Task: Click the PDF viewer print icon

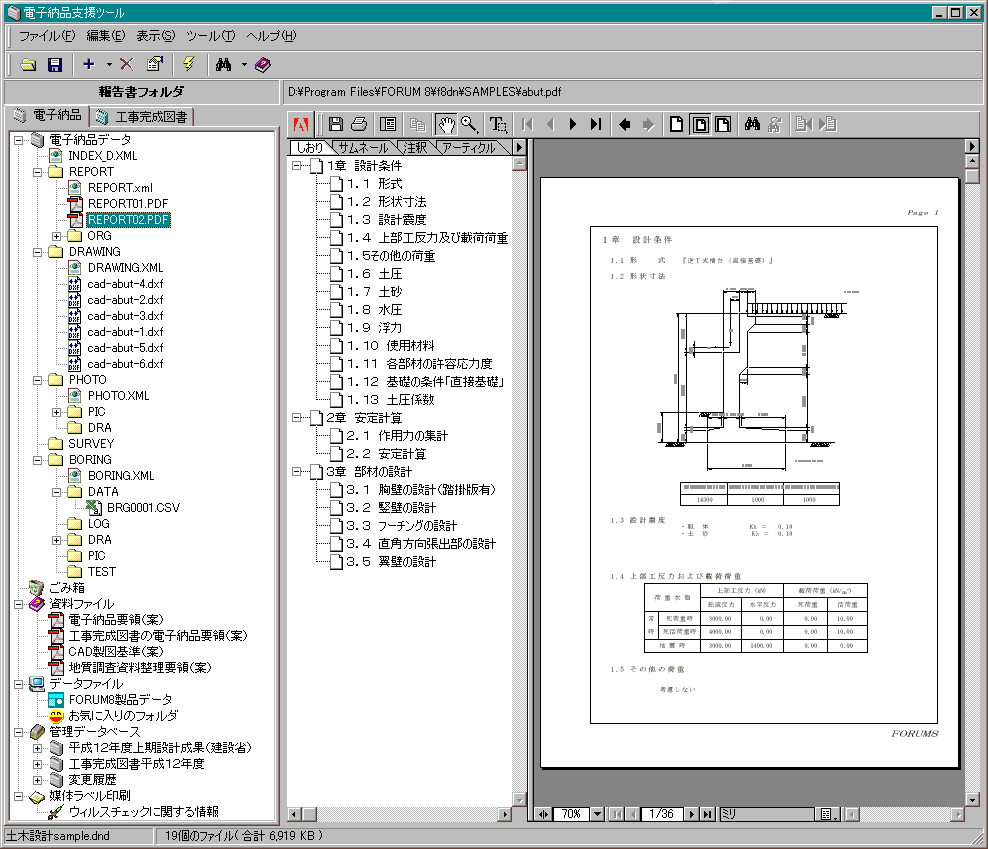Action: tap(359, 125)
